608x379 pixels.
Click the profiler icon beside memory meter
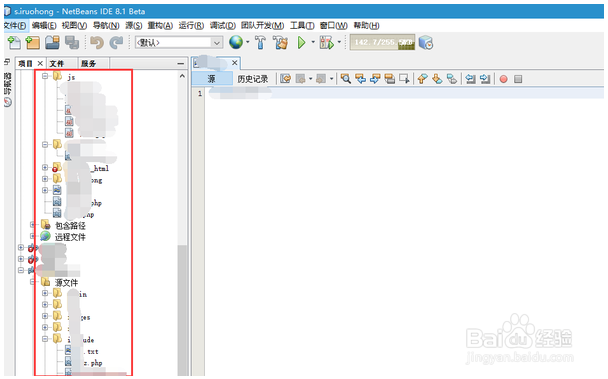pyautogui.click(x=426, y=42)
